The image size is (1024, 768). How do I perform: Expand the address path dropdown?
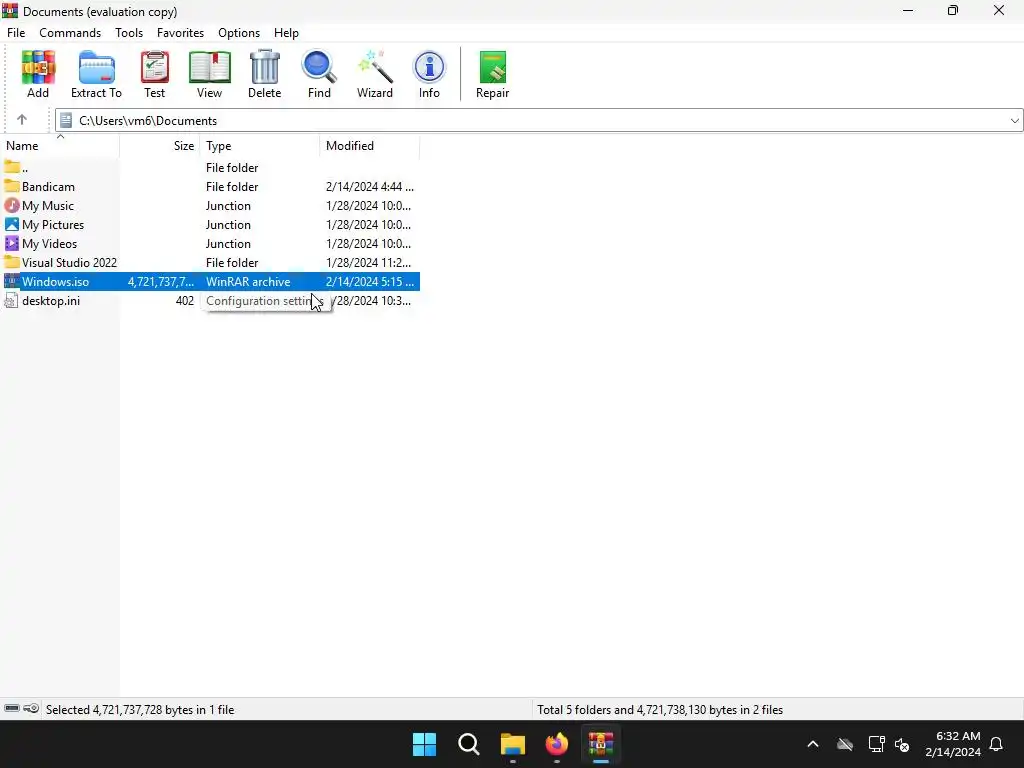[1014, 121]
